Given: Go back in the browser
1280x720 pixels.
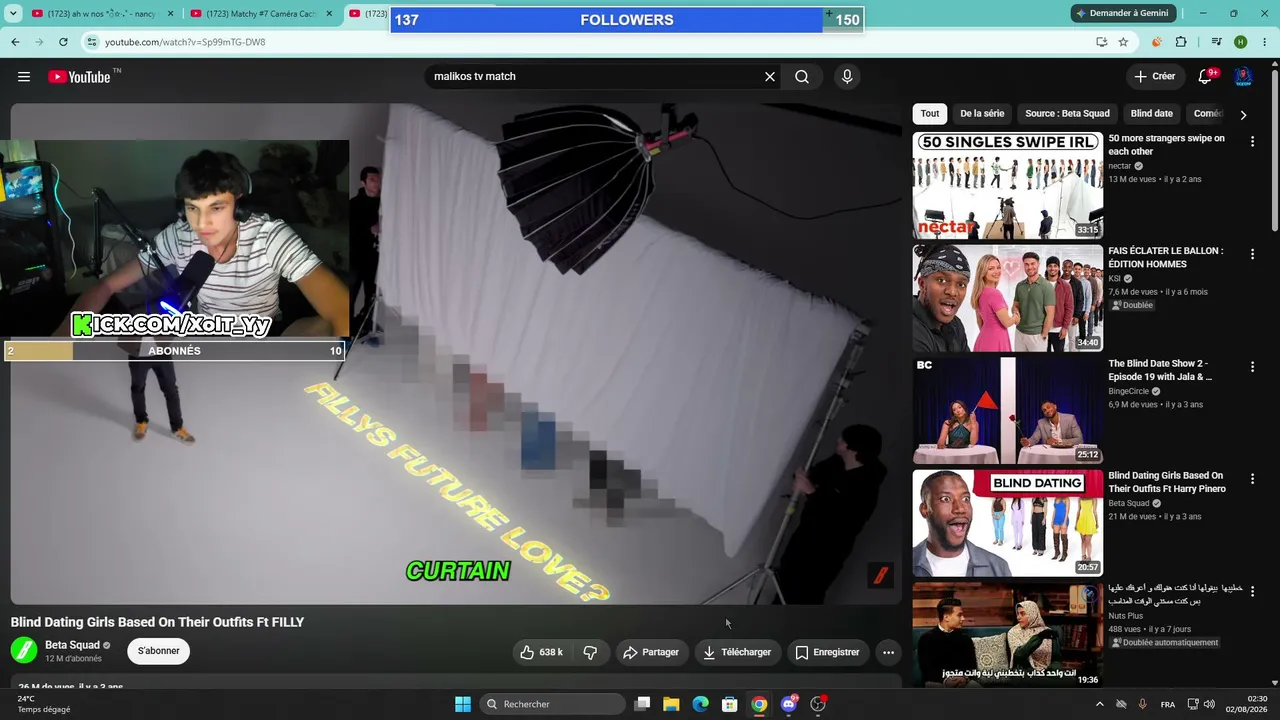Looking at the screenshot, I should pos(15,42).
